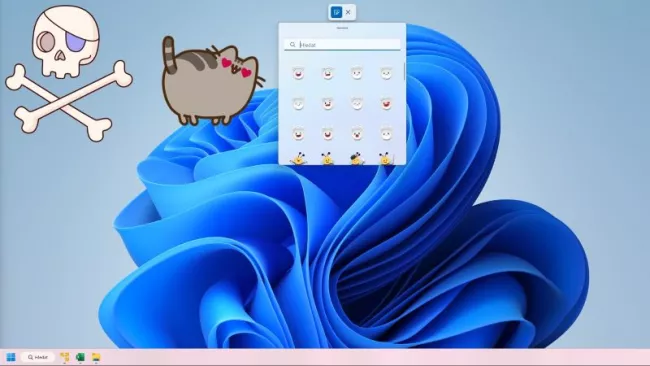The image size is (650, 366).
Task: Pick the second face sticker in top row
Action: point(327,73)
